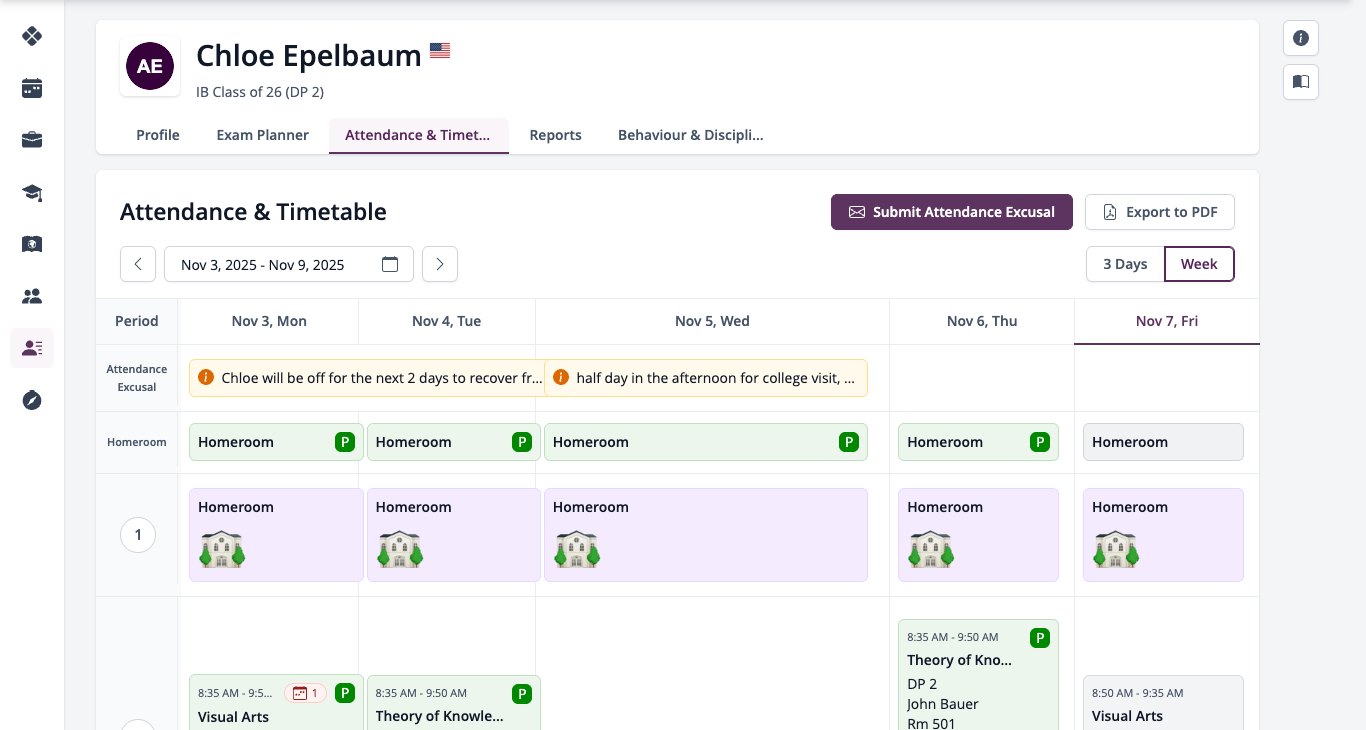Click Thursday's Theory of Knowledge class card
Image resolution: width=1366 pixels, height=730 pixels.
tap(978, 674)
